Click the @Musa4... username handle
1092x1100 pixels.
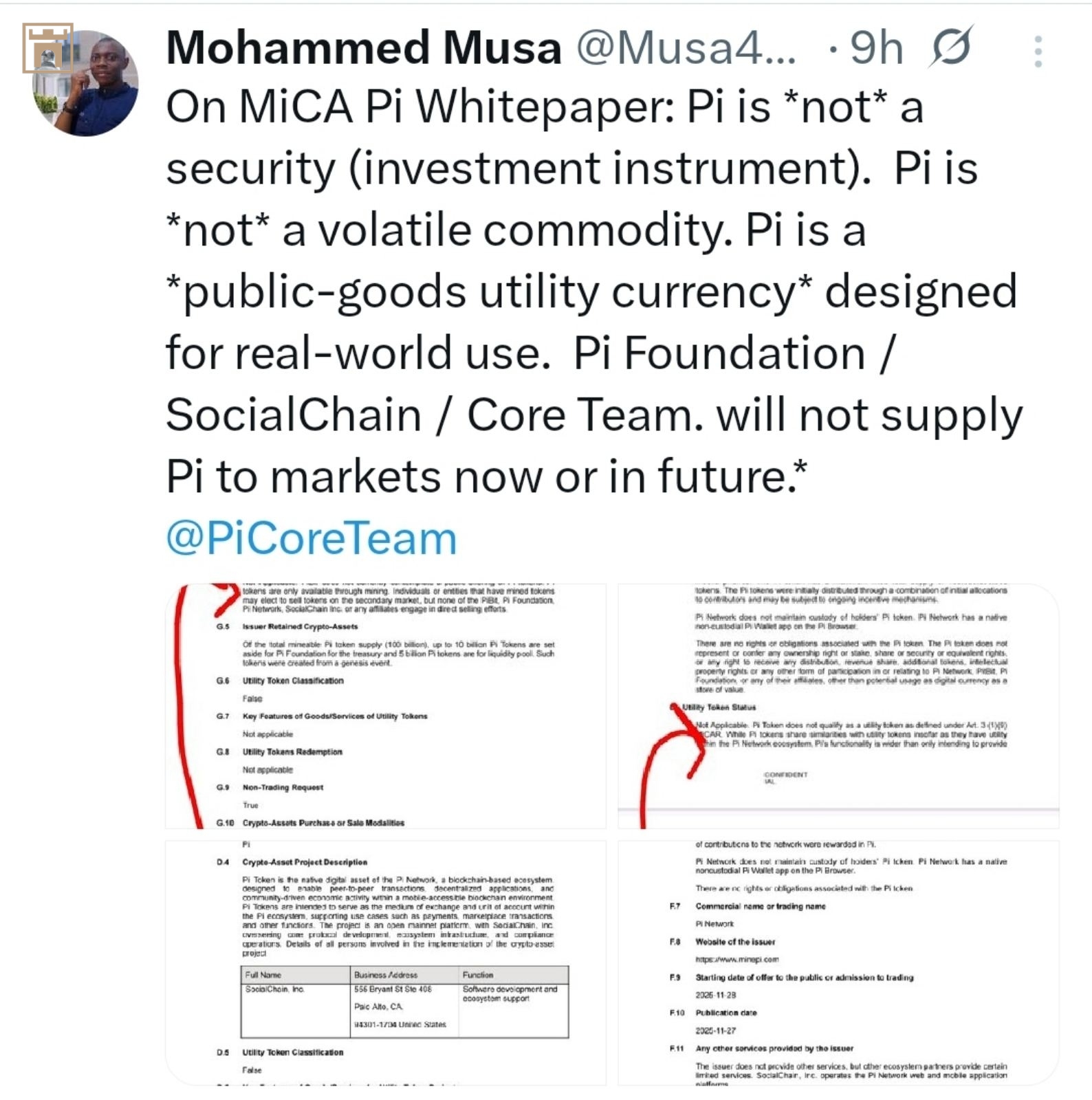pos(686,48)
